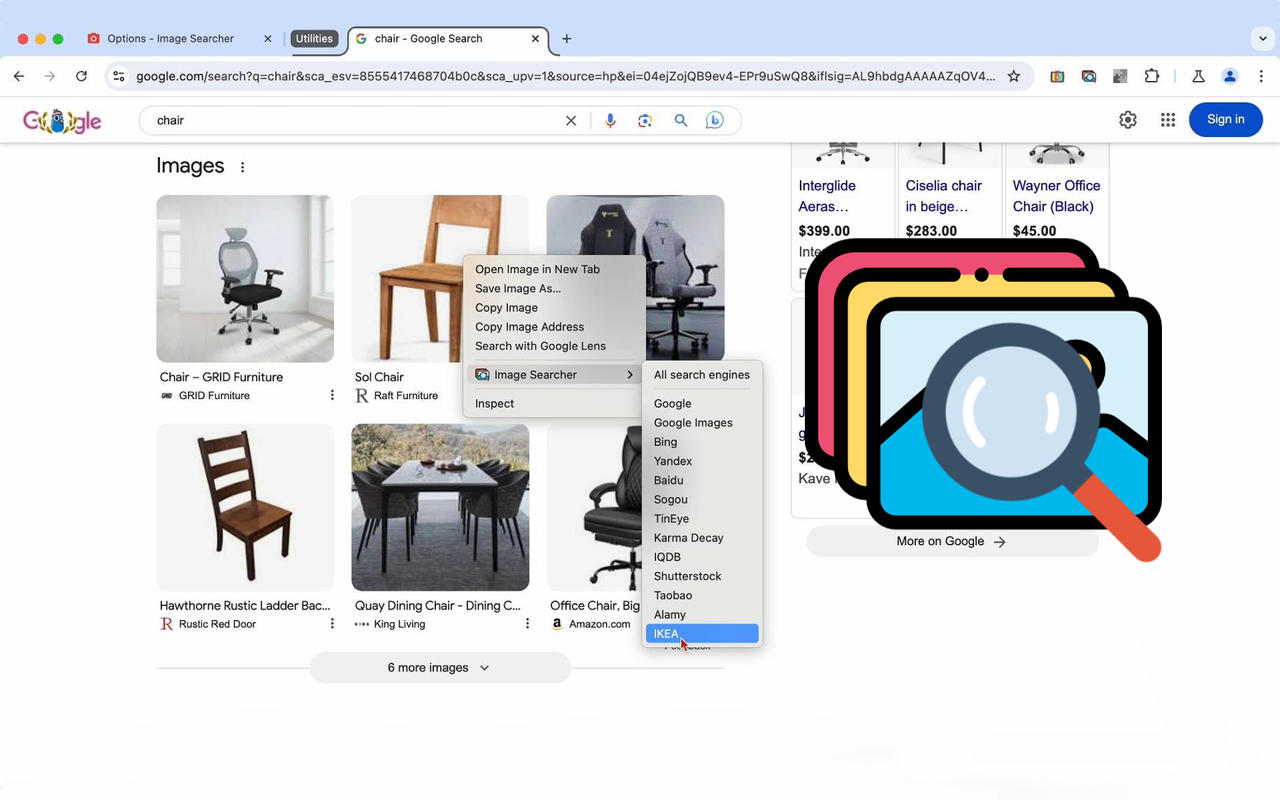
Task: Click the voice search microphone icon
Action: tap(610, 120)
